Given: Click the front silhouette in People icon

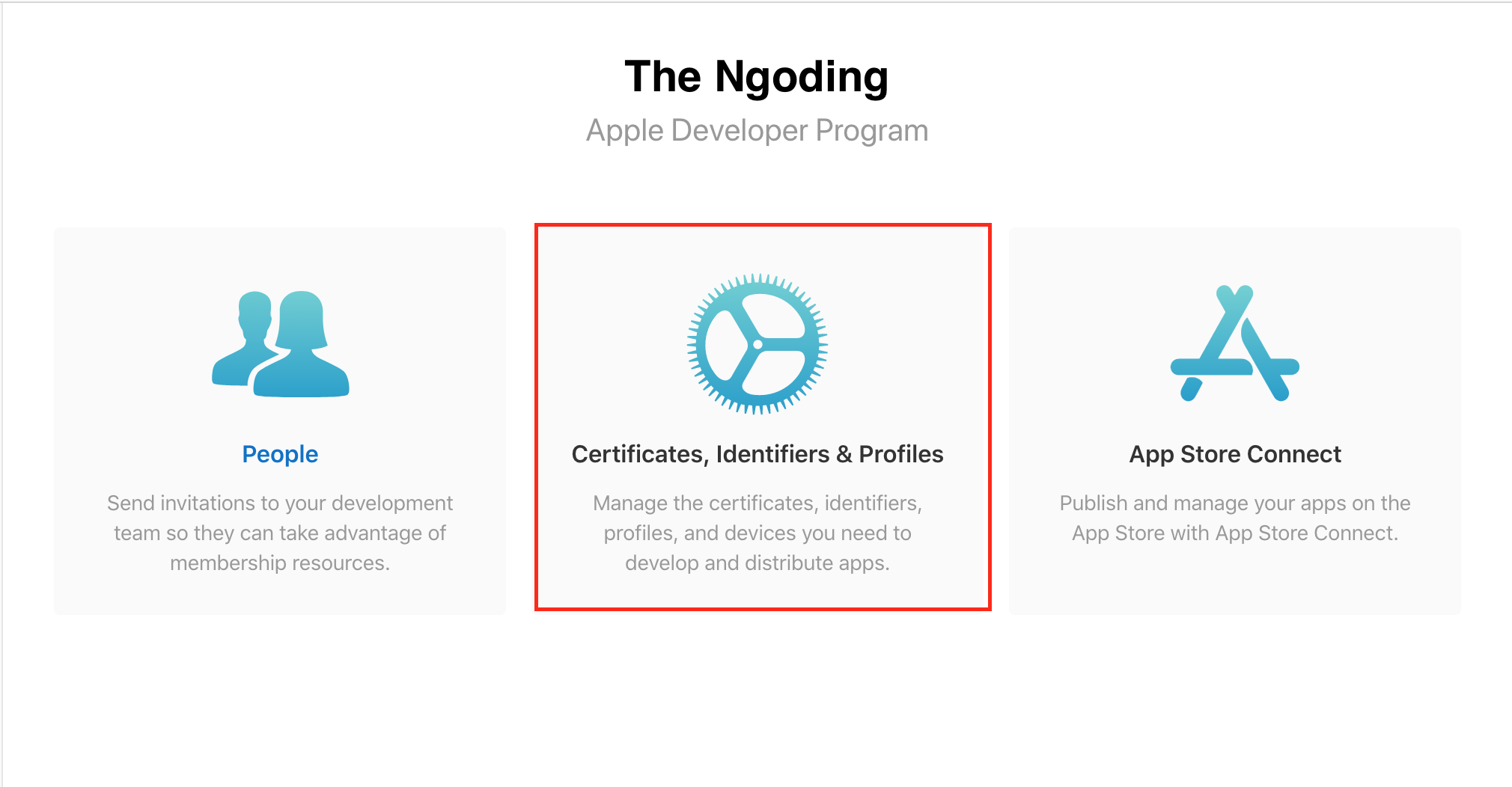Looking at the screenshot, I should click(x=301, y=352).
